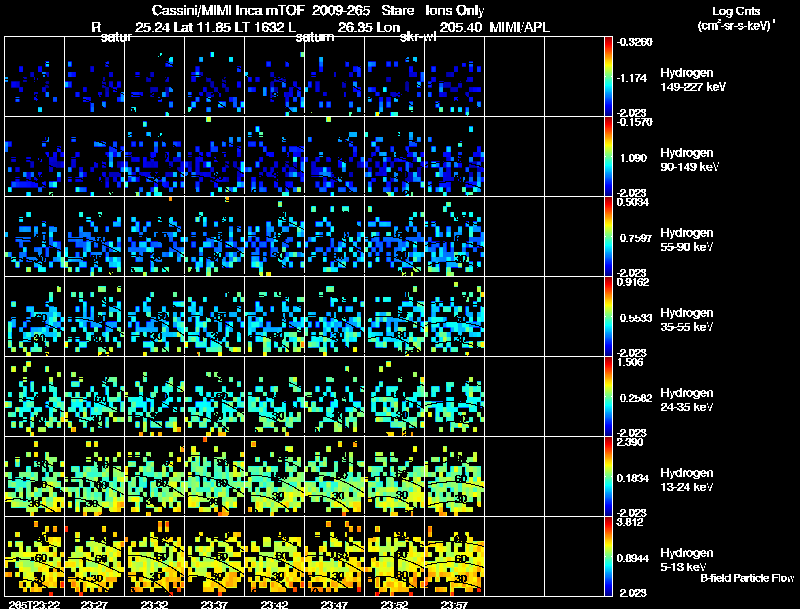Open the 55-90 keV panel at 23:27

94,237
